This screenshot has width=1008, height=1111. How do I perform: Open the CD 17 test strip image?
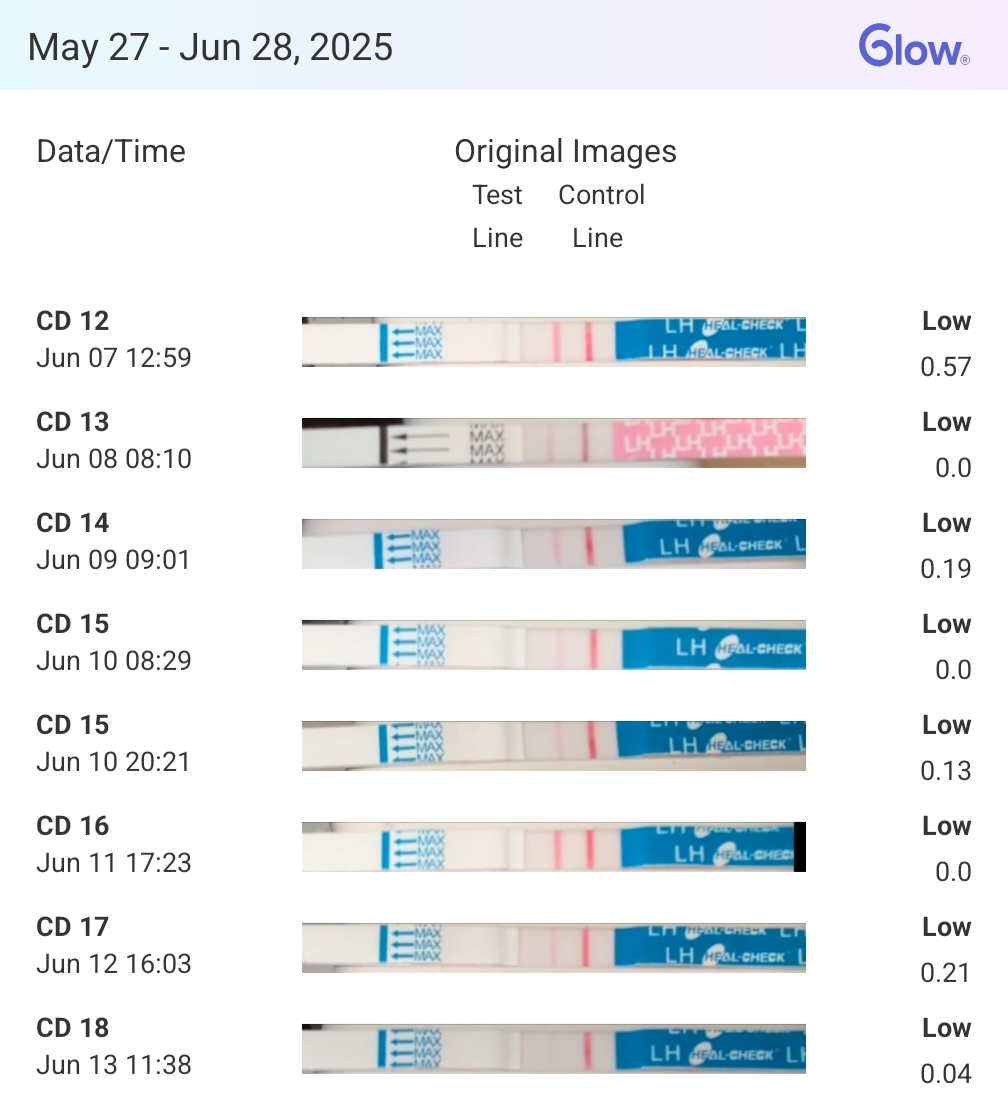pyautogui.click(x=553, y=947)
